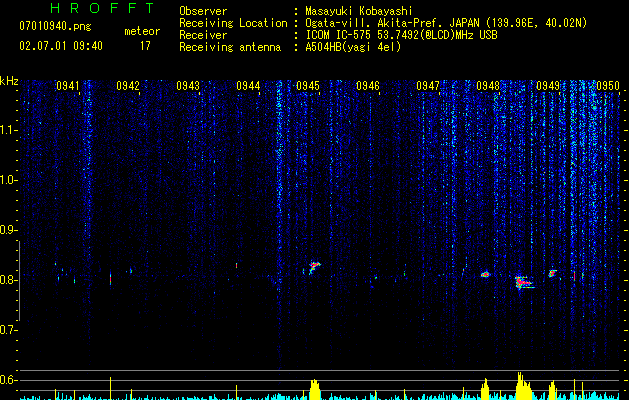This screenshot has width=629, height=400.
Task: Click the 0.7 kHz axis label
Action: tap(8, 330)
